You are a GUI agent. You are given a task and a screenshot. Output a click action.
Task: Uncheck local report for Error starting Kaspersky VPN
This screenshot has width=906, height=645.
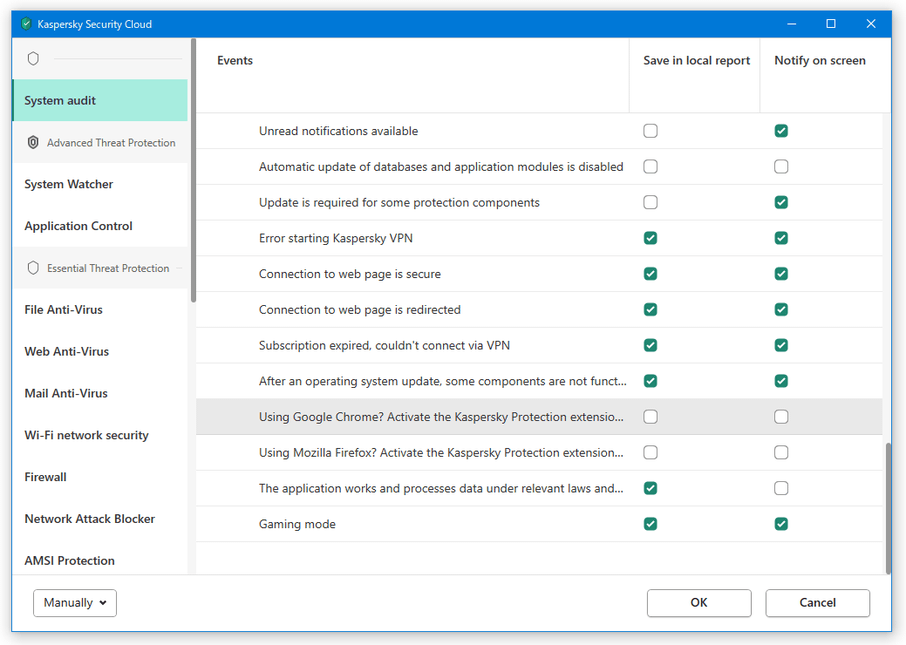point(651,238)
